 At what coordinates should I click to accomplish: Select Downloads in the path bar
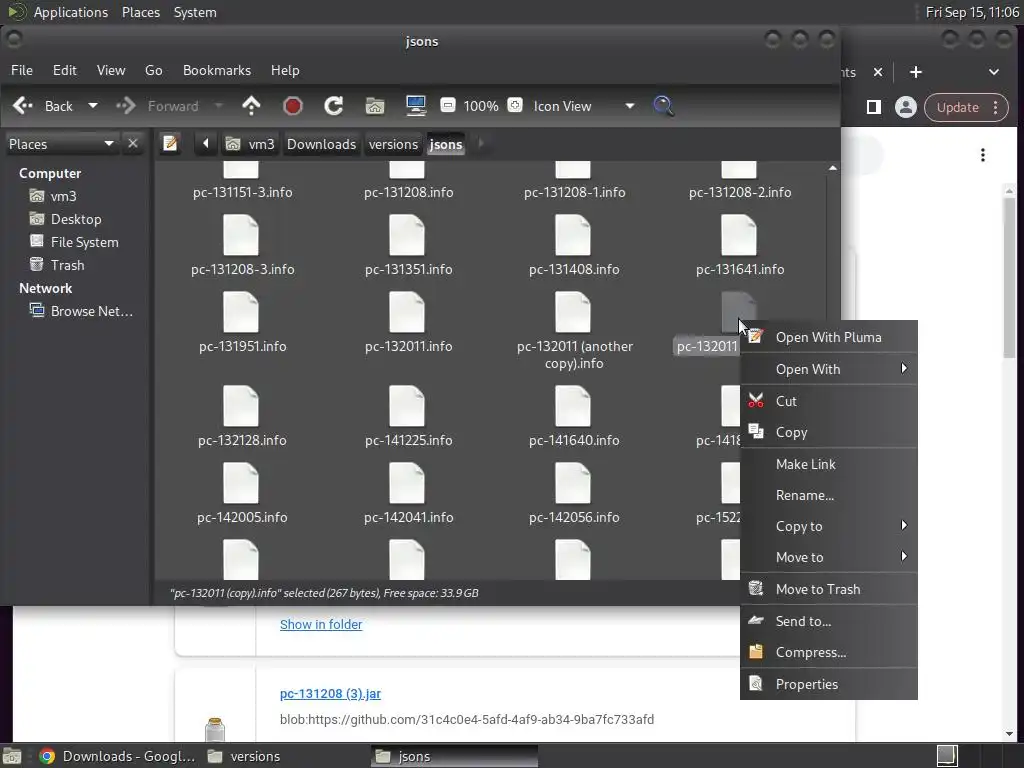(321, 144)
